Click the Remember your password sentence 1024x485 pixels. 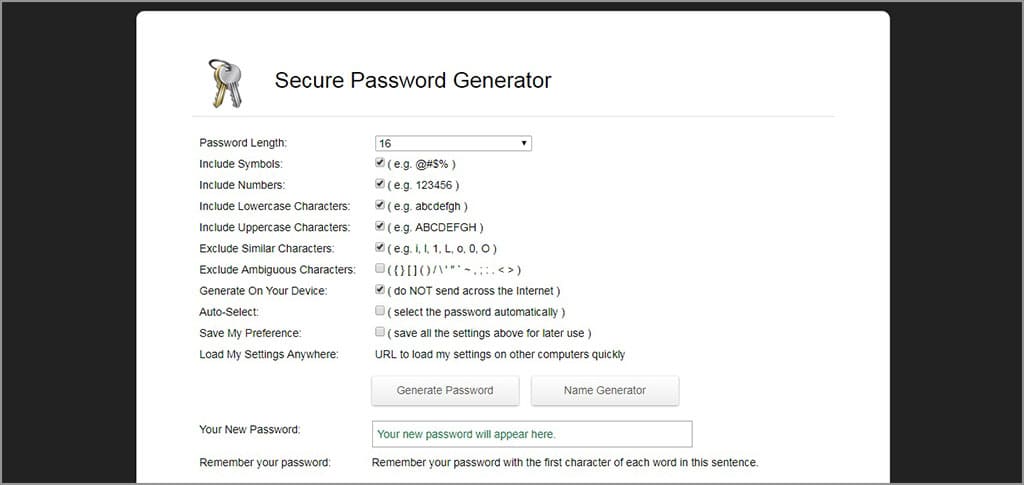pyautogui.click(x=565, y=463)
